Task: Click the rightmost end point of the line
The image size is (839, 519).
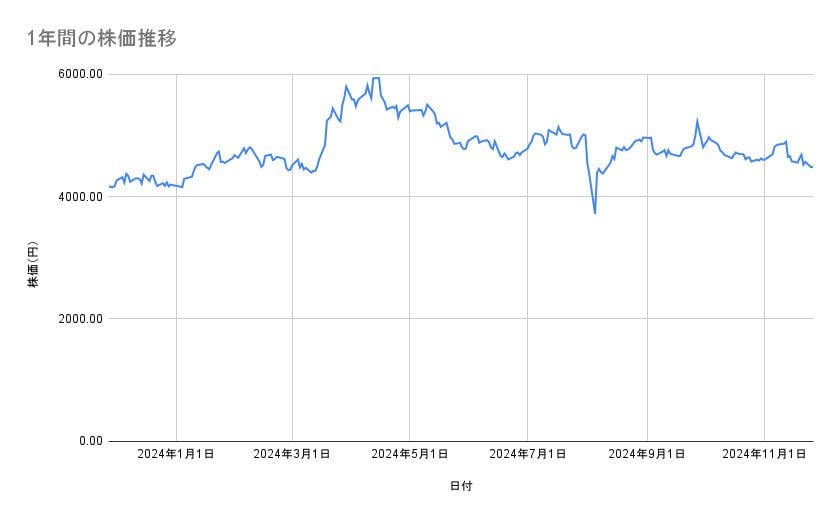Action: coord(812,167)
